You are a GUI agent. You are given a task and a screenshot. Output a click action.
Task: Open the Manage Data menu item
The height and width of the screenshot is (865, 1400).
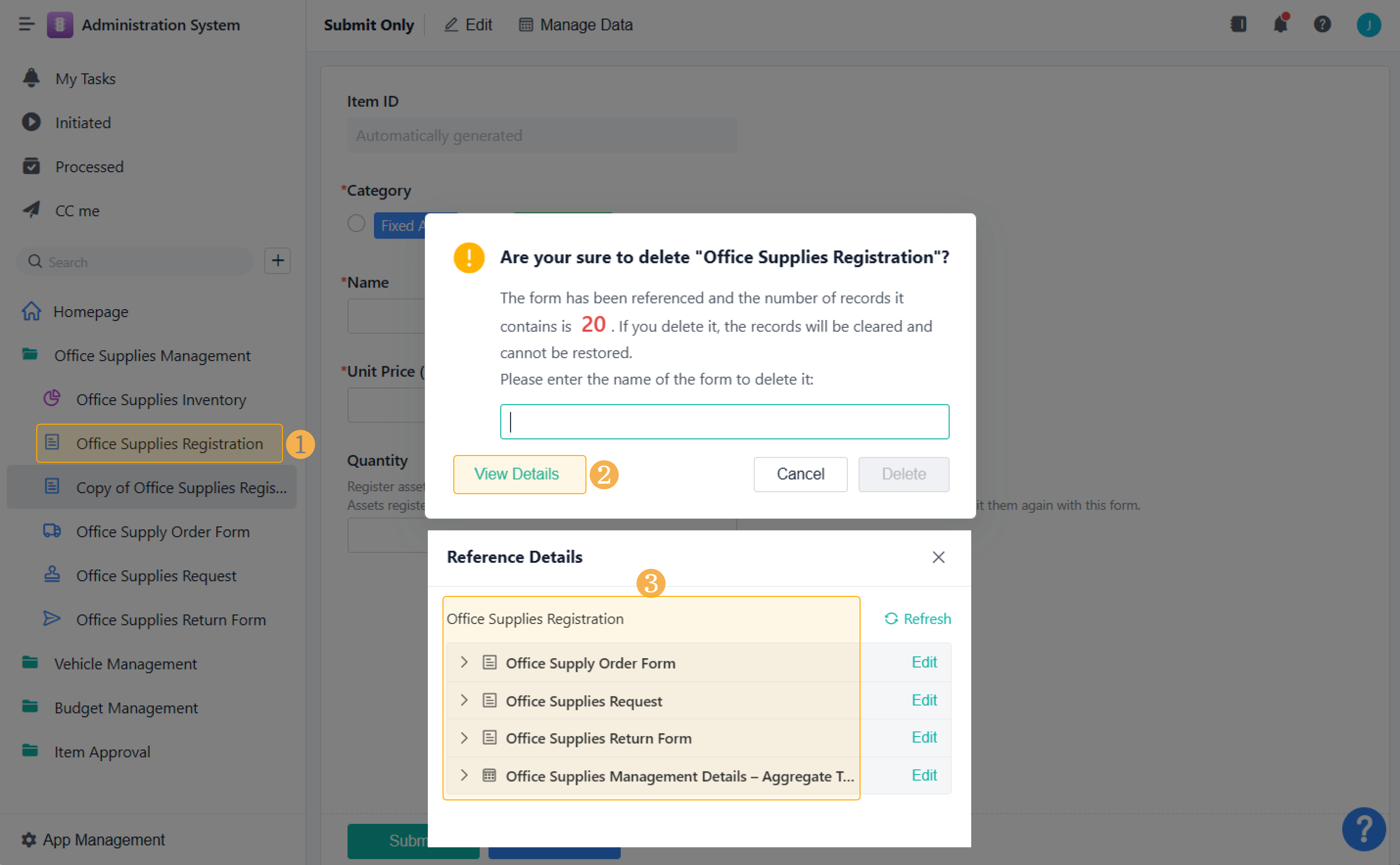[575, 24]
